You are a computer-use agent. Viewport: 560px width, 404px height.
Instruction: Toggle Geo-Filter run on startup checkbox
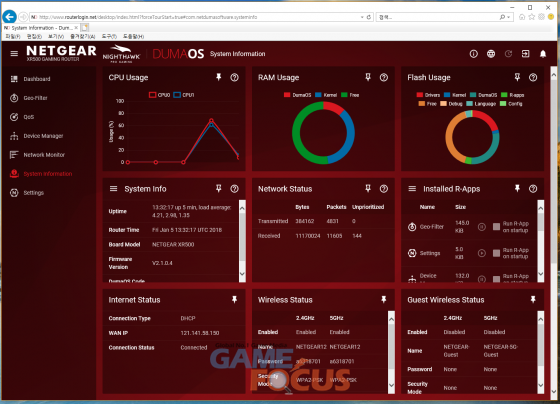tap(496, 227)
